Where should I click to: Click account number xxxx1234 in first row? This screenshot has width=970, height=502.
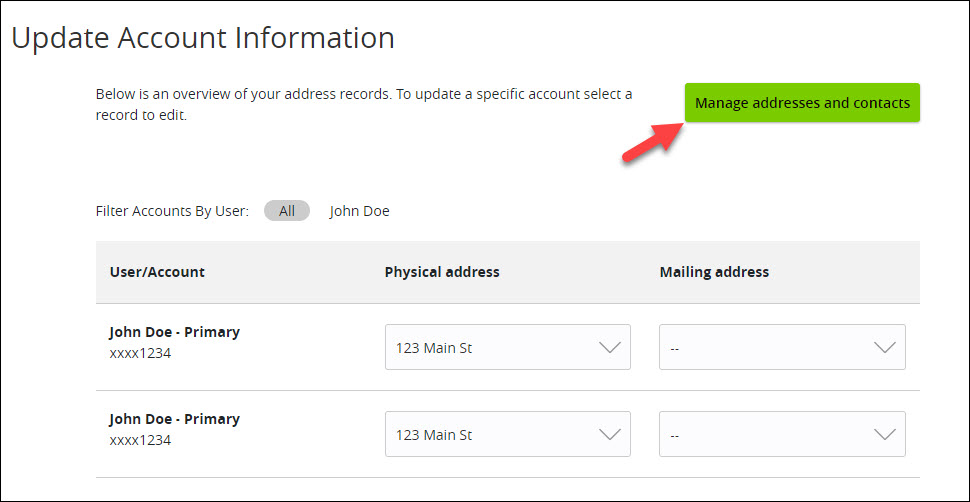140,353
